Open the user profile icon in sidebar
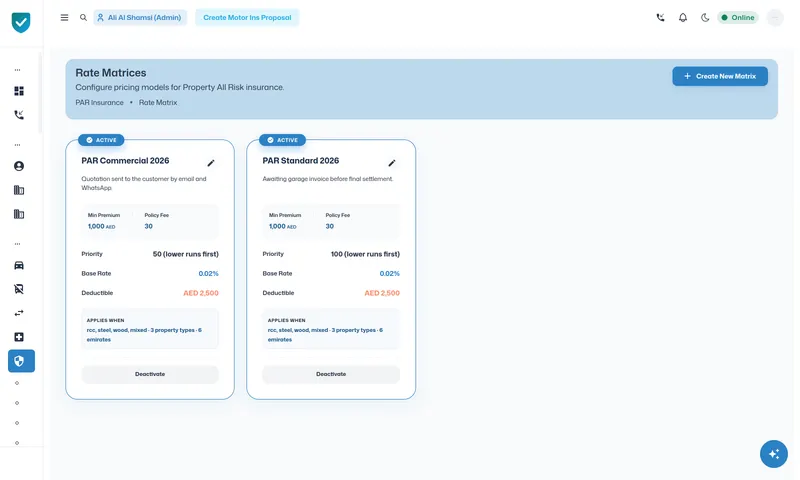 tap(19, 166)
